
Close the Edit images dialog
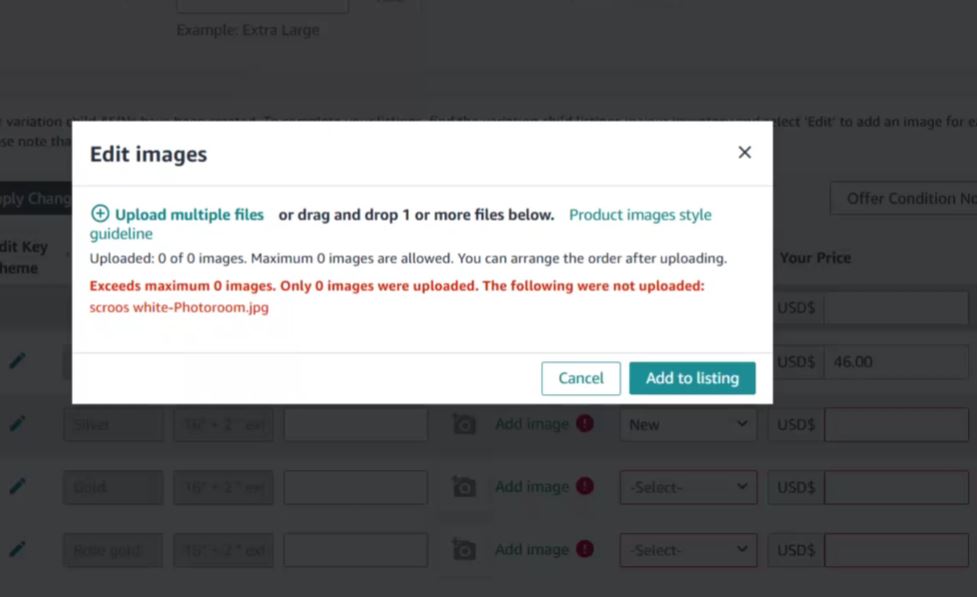click(744, 153)
